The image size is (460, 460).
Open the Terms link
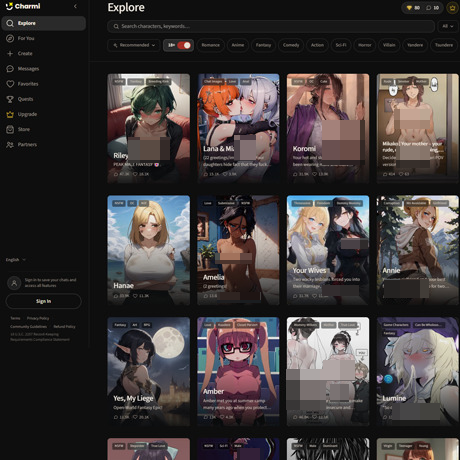(15, 318)
